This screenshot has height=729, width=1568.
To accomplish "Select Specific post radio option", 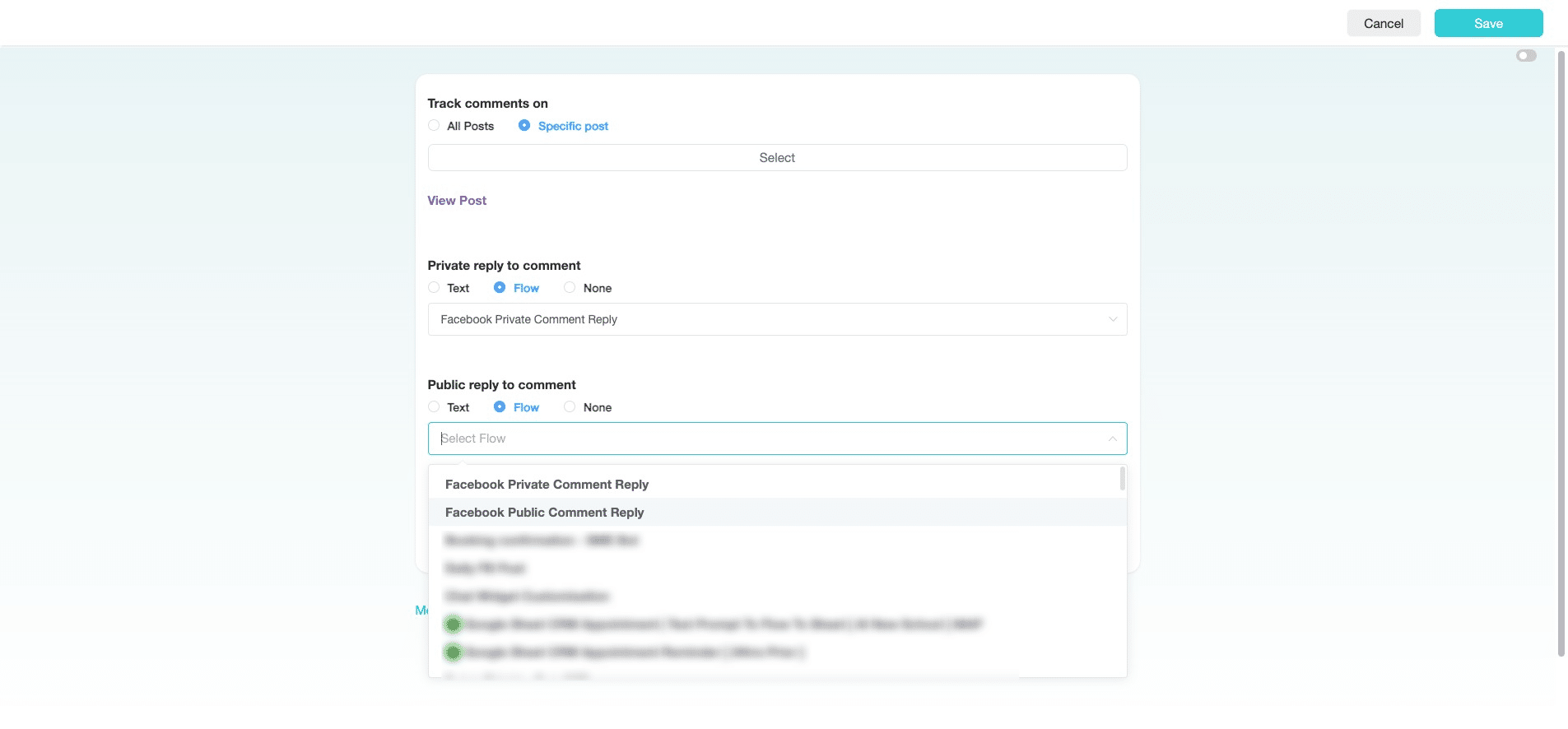I will (x=524, y=126).
